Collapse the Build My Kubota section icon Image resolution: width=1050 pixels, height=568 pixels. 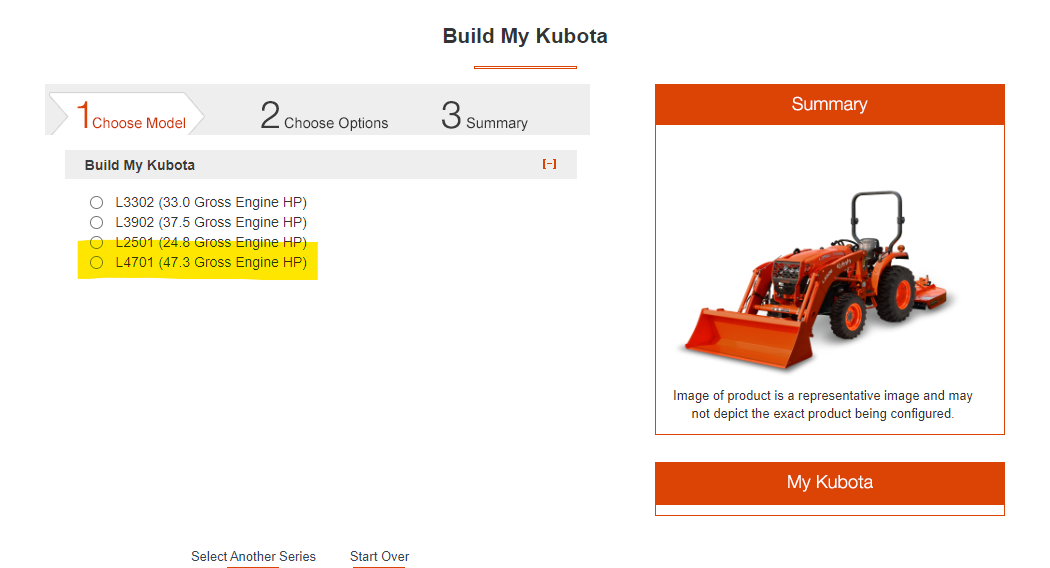pos(549,164)
